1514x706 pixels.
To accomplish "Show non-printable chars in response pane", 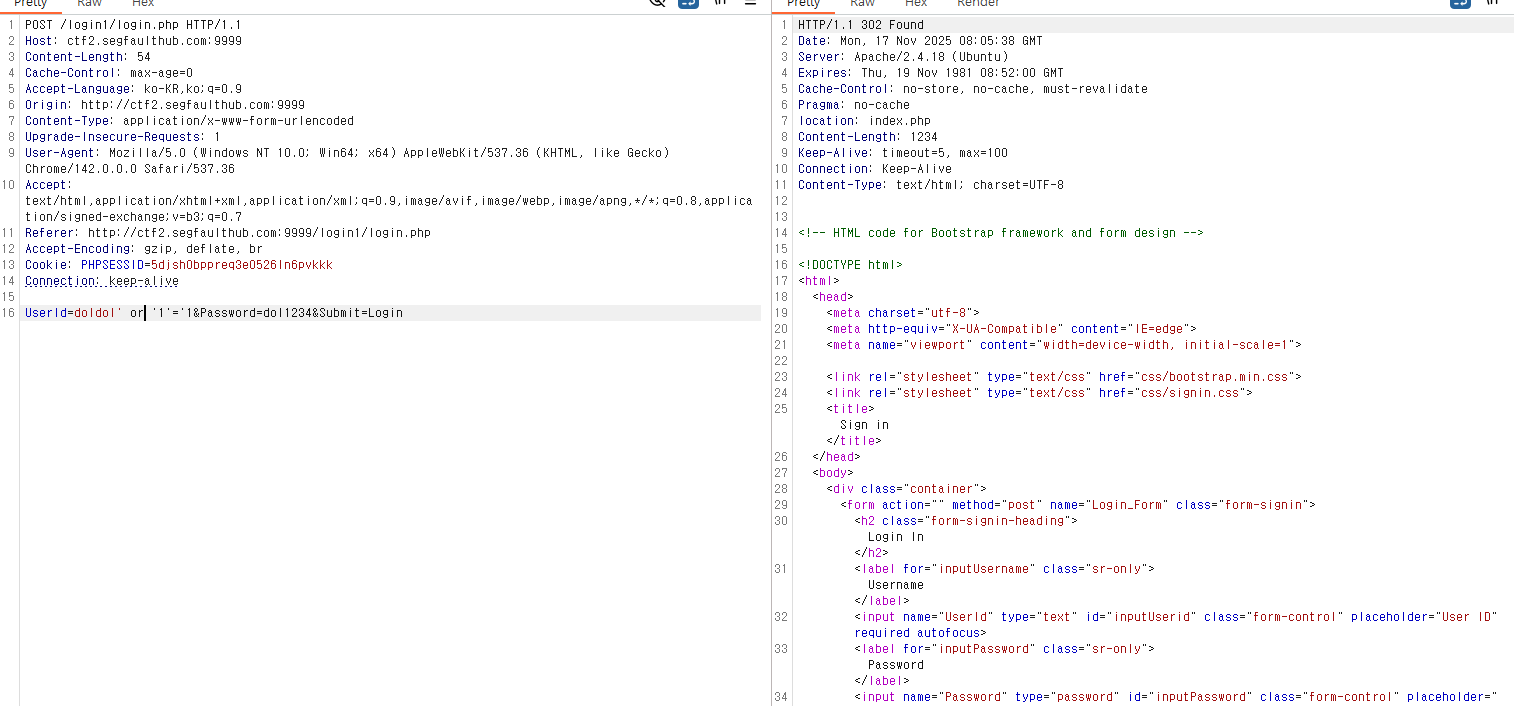I will point(1492,3).
